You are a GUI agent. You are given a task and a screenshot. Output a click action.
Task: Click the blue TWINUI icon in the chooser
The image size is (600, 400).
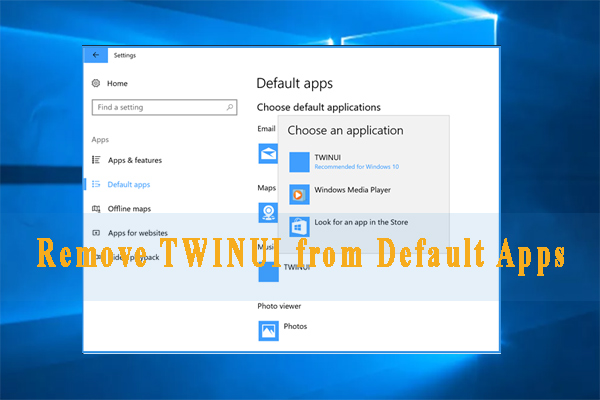(x=299, y=162)
